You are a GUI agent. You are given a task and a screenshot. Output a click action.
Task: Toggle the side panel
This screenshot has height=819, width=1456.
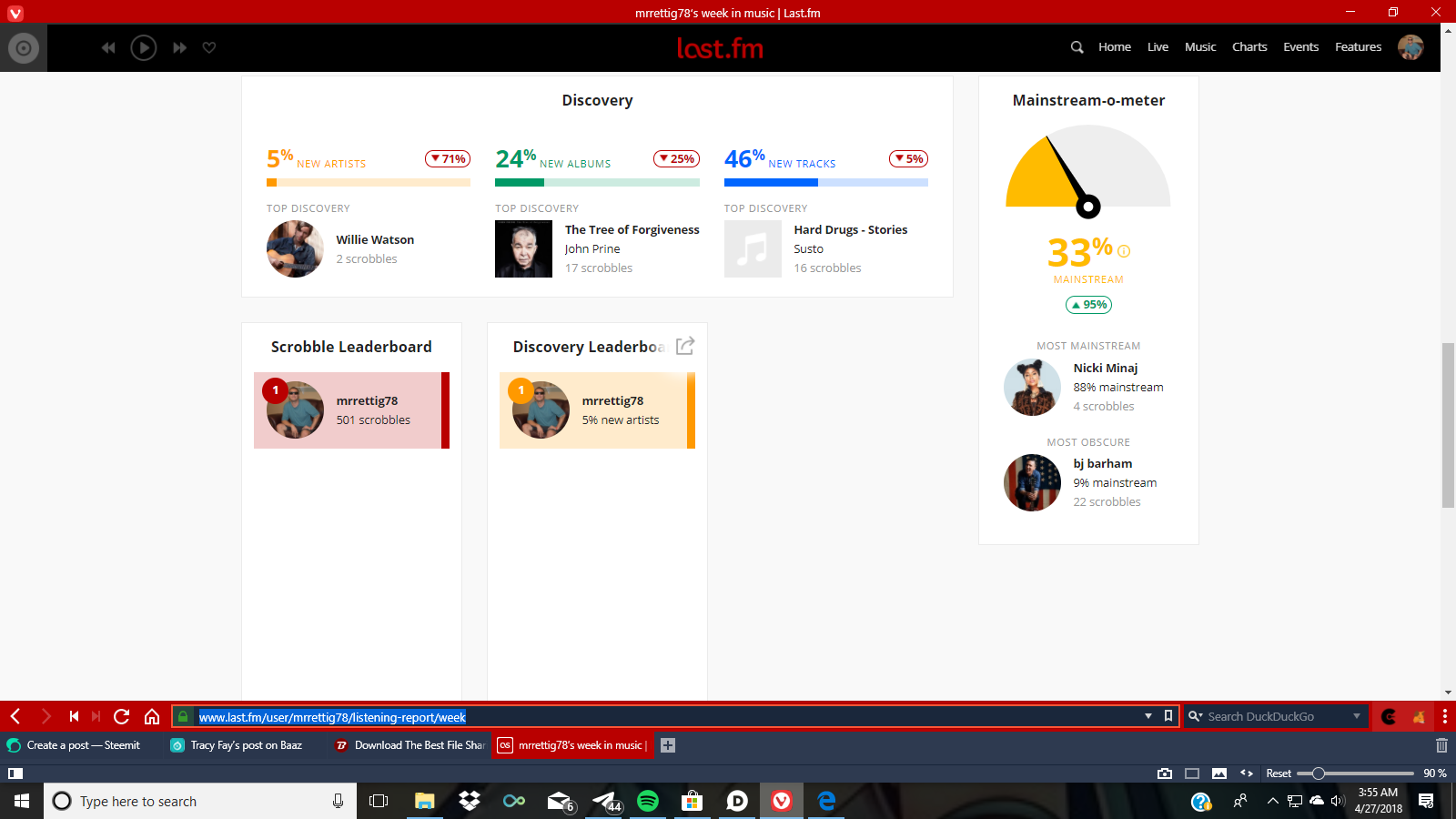click(15, 773)
